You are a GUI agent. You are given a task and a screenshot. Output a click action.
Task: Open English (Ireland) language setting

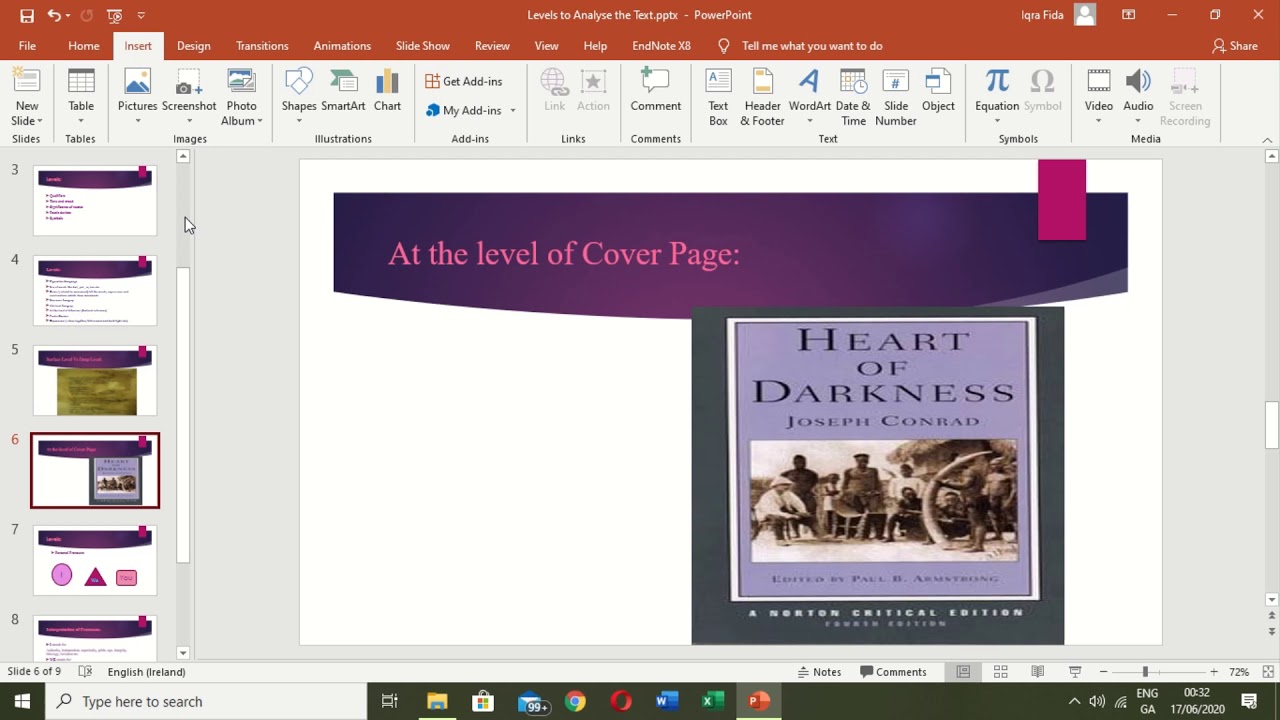click(x=146, y=672)
